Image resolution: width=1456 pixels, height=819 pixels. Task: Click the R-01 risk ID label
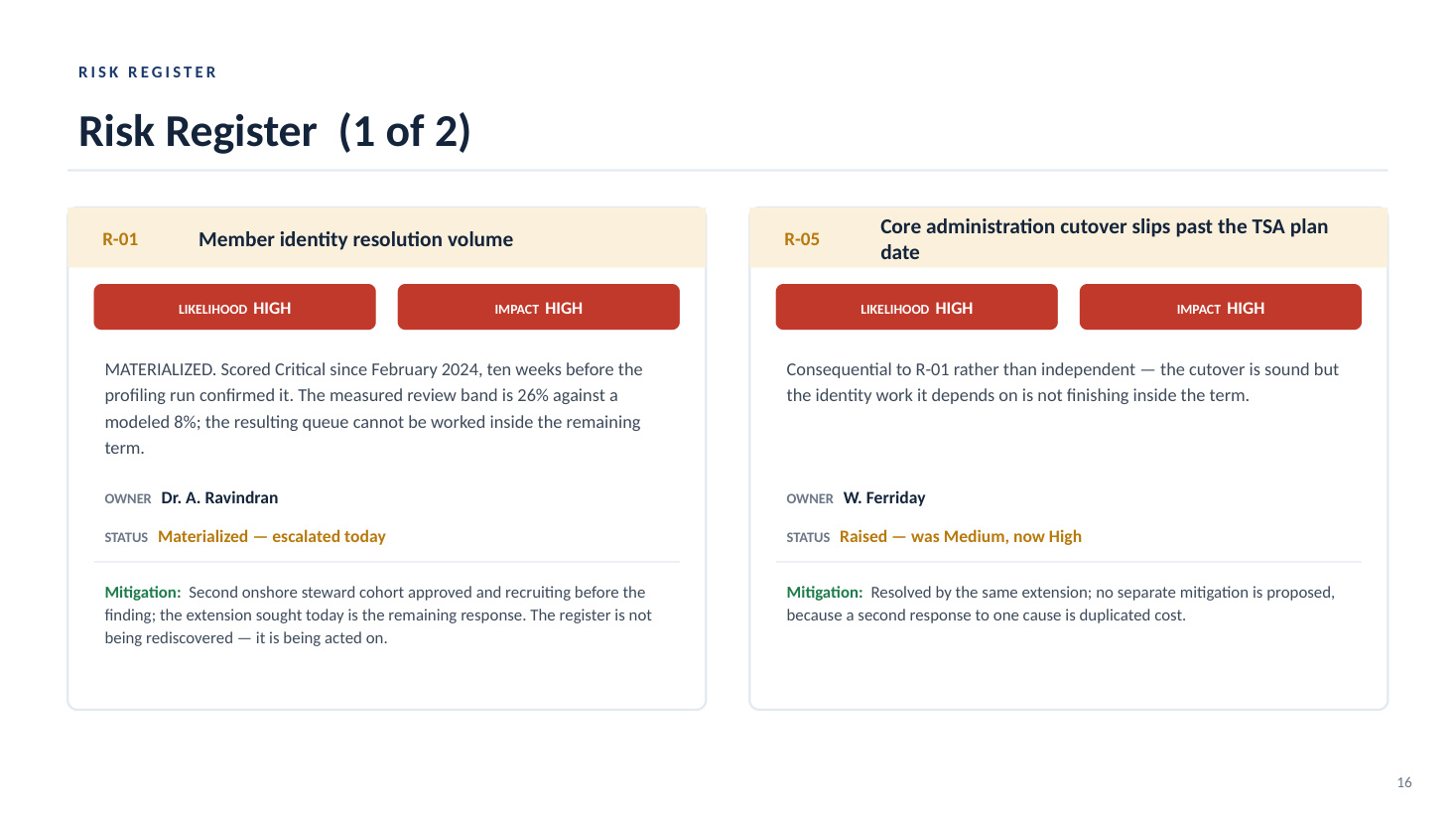coord(120,239)
